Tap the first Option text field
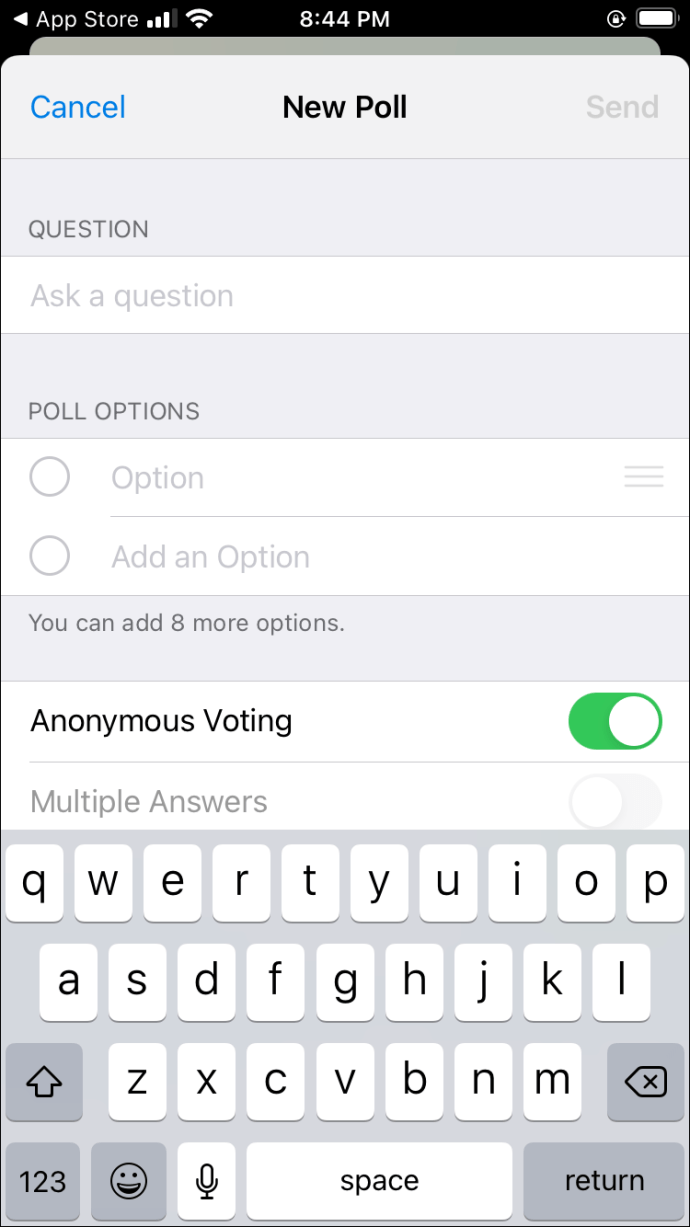 (x=360, y=478)
